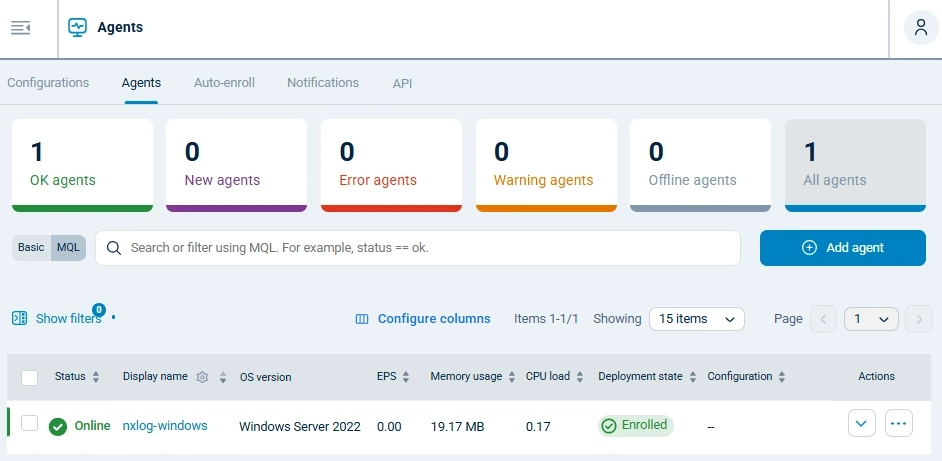Open Display name column gear settings

(202, 377)
